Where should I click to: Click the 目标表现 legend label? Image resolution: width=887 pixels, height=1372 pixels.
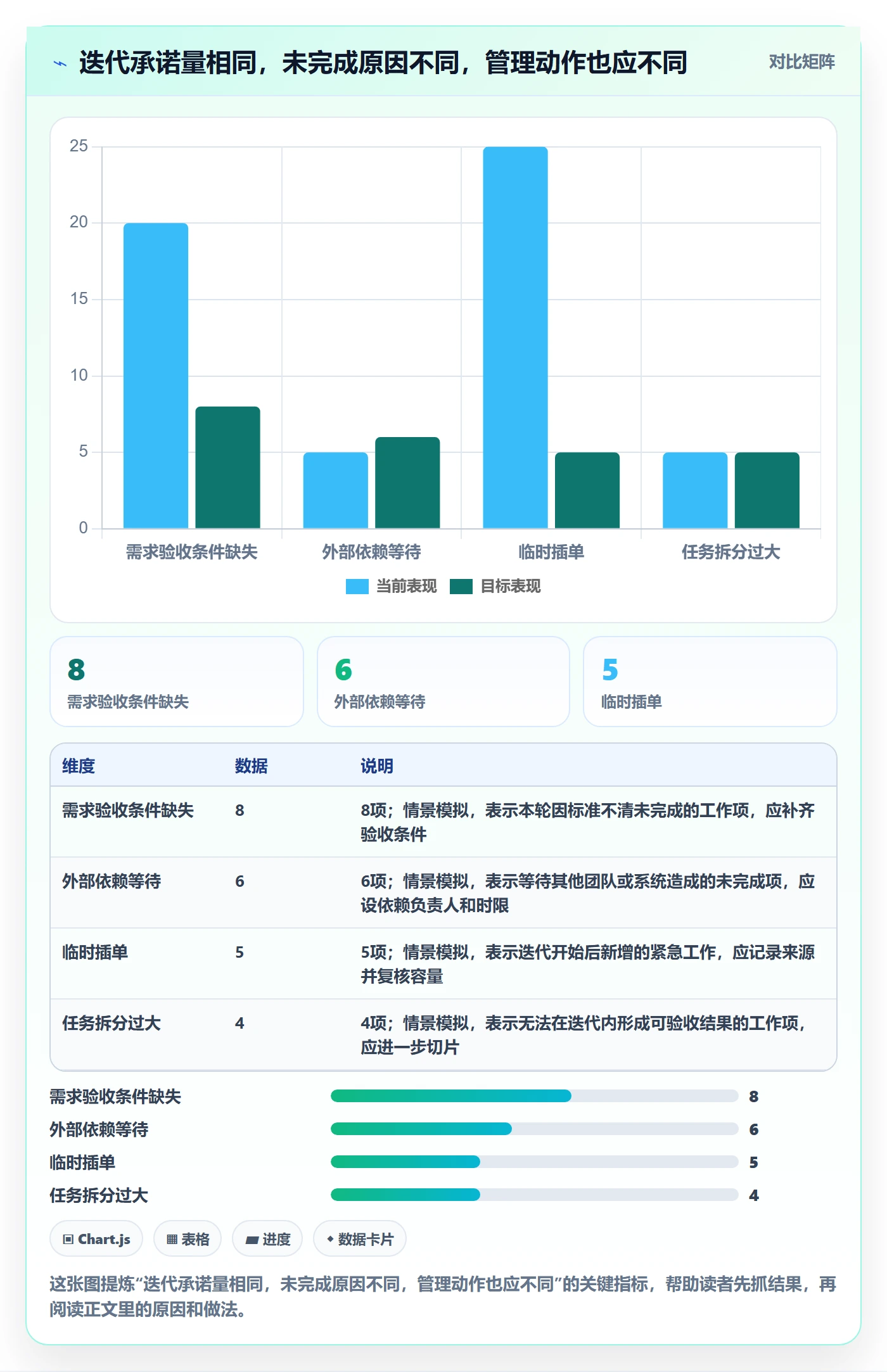pyautogui.click(x=510, y=587)
